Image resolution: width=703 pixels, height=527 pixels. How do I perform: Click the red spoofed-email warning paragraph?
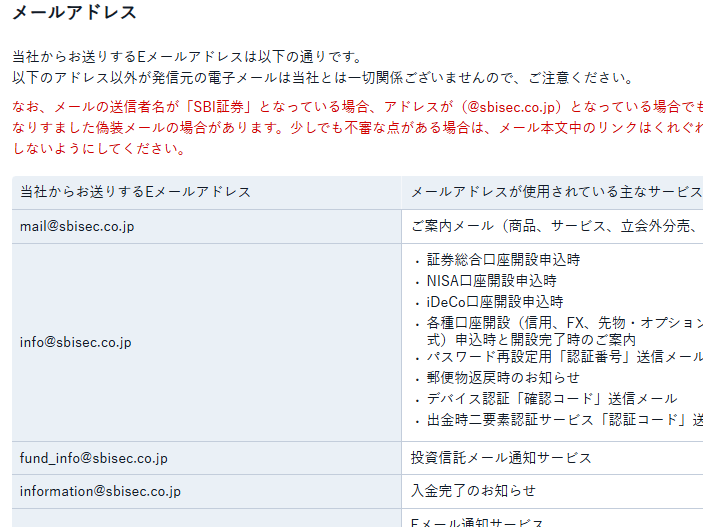click(357, 127)
